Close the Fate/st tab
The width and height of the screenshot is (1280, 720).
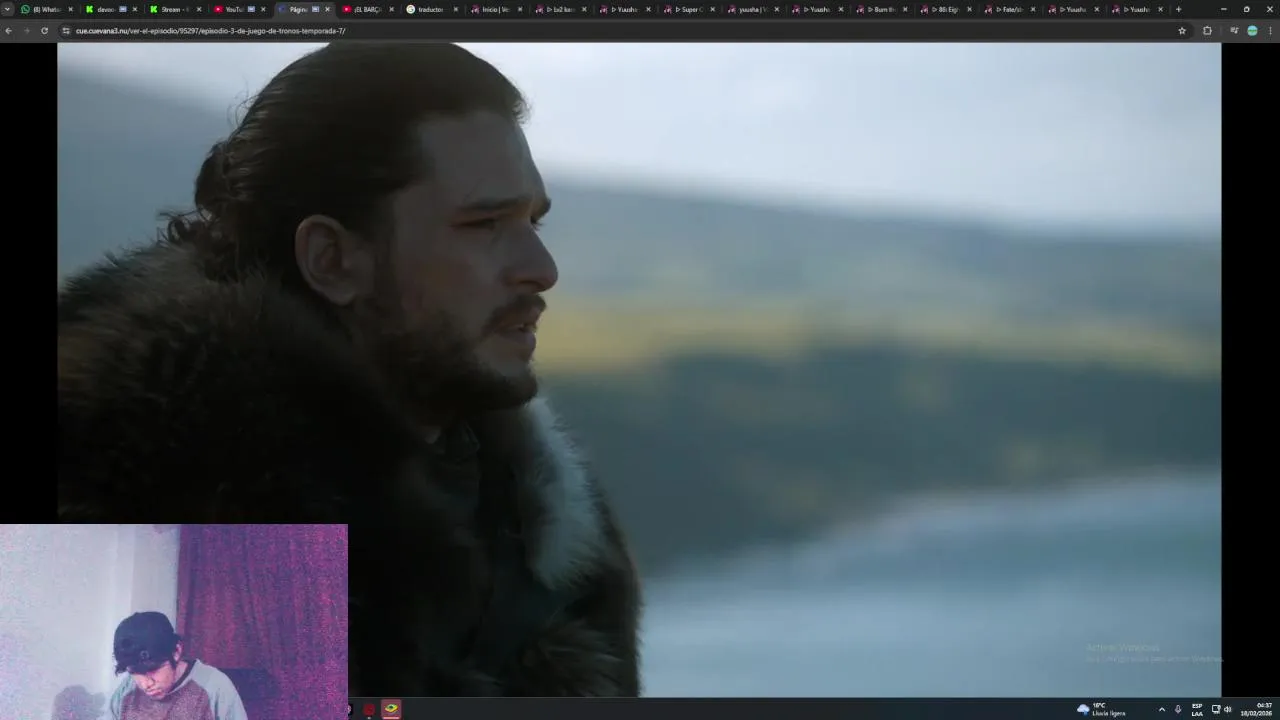click(x=1033, y=9)
